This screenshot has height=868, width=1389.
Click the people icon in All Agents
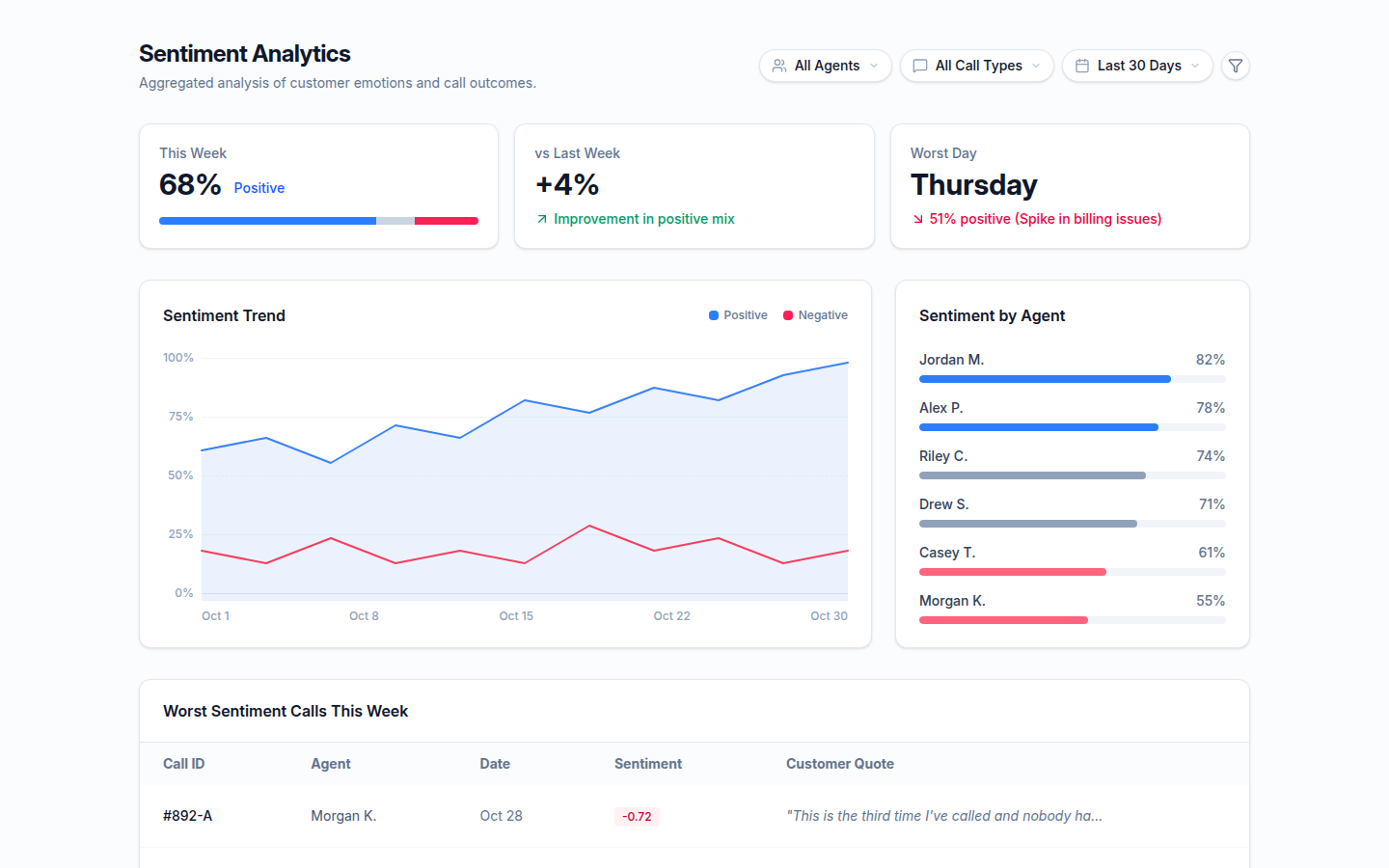pos(779,66)
